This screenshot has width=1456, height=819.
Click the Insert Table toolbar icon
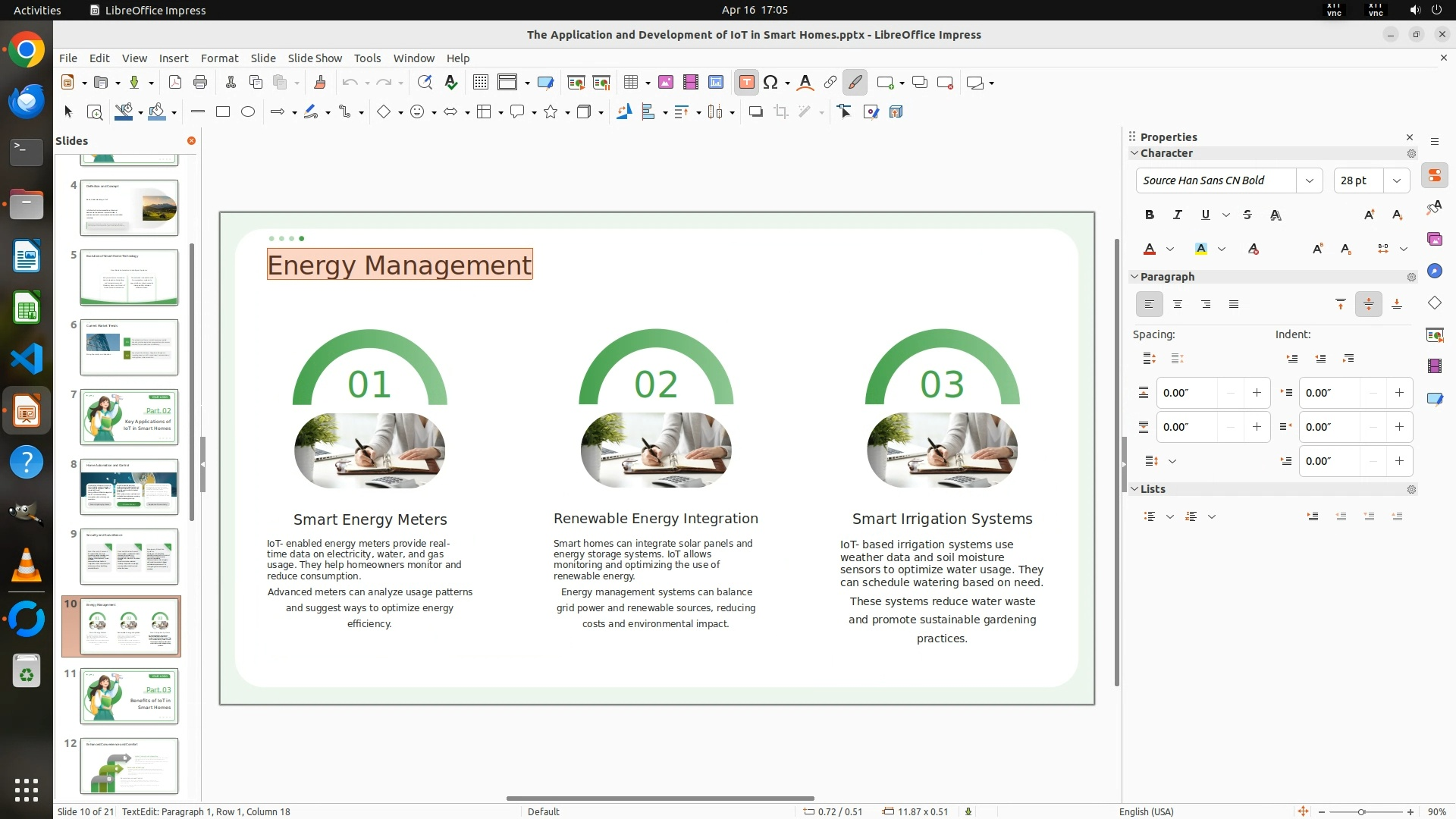click(x=630, y=83)
